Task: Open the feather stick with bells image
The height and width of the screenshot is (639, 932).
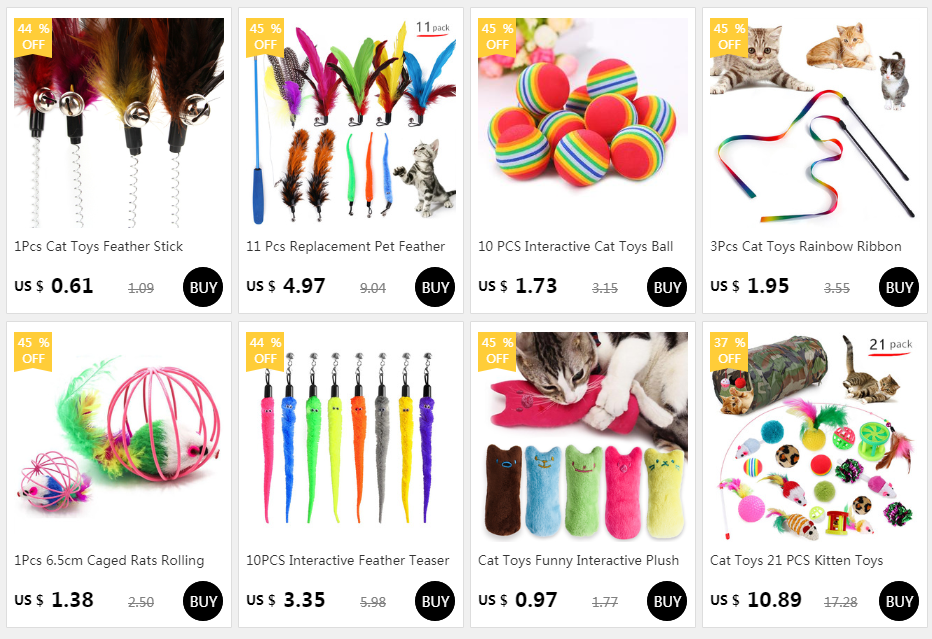Action: (119, 122)
